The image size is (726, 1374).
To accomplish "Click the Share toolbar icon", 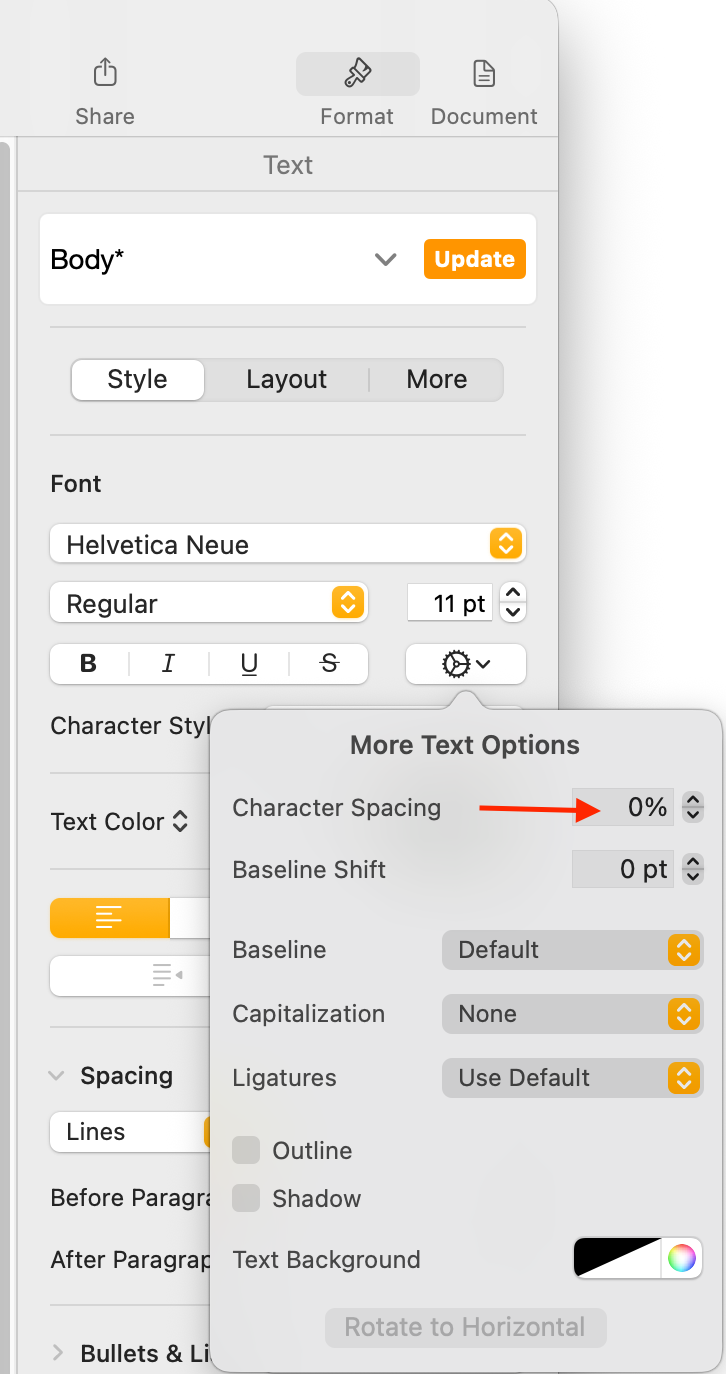I will tap(105, 73).
